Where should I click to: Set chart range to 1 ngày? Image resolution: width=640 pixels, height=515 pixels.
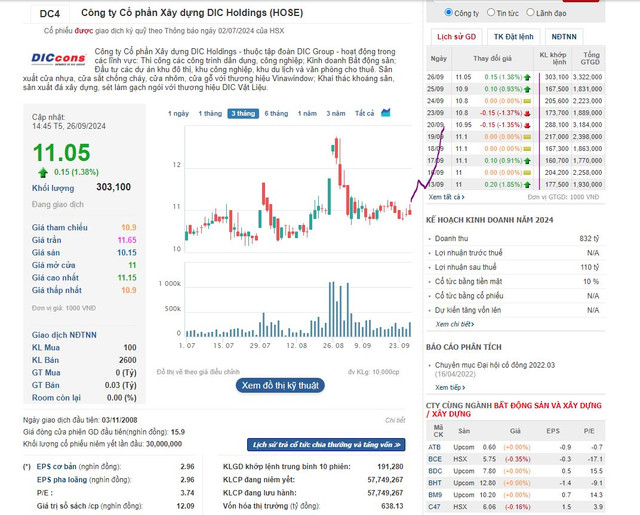(x=178, y=113)
